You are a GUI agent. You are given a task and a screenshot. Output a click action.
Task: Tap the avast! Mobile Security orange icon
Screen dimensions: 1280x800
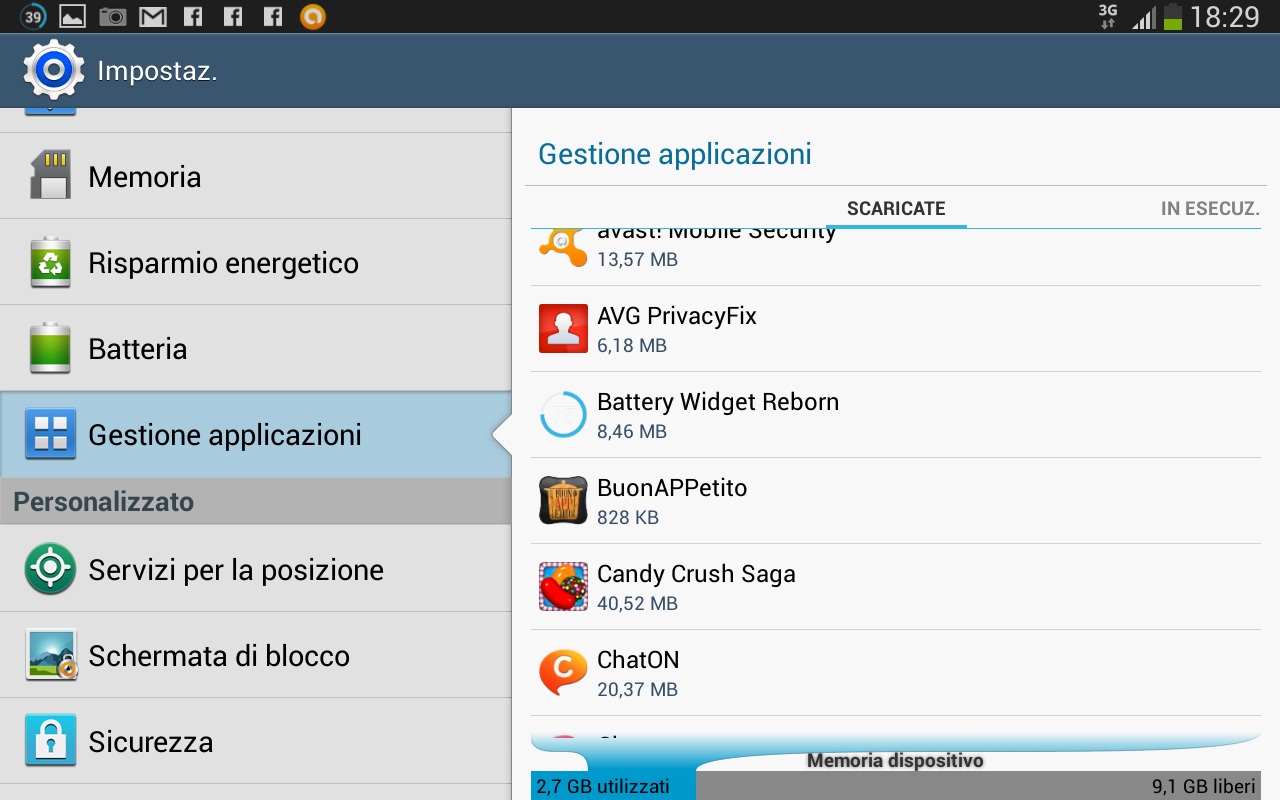coord(562,247)
